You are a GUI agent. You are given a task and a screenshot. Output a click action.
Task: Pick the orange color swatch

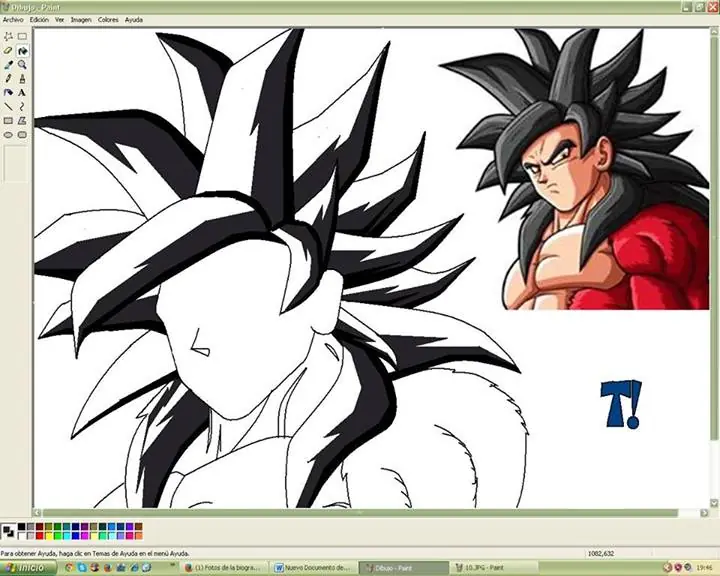coord(139,536)
